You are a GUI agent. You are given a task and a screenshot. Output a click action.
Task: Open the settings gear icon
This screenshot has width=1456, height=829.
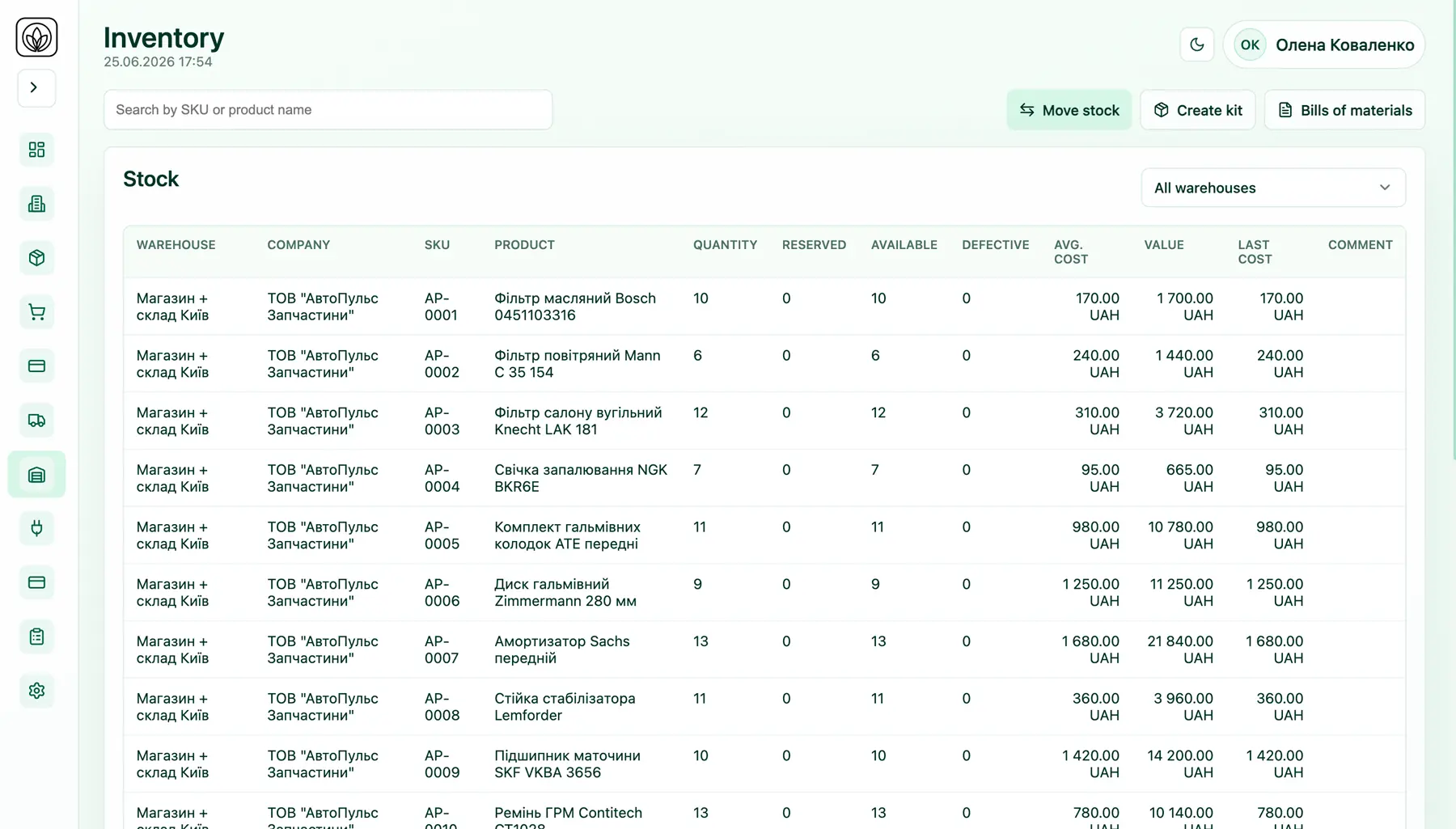click(36, 691)
